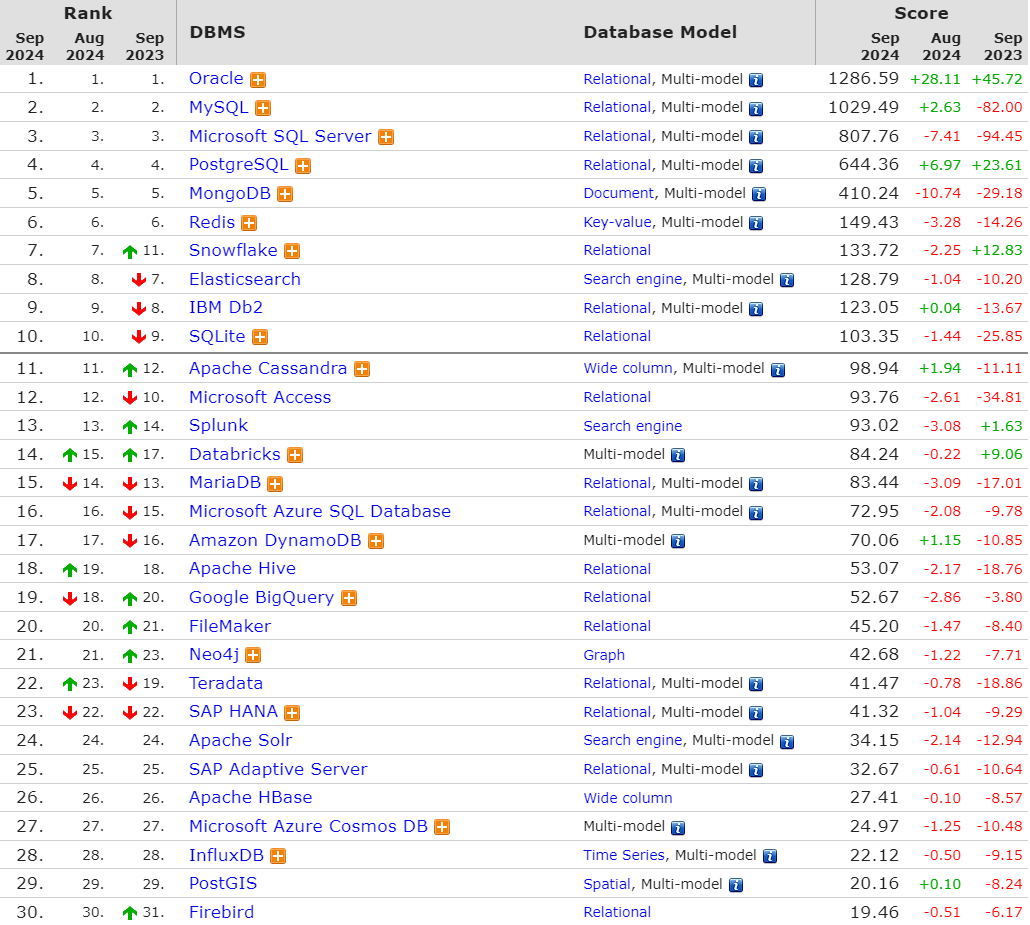The height and width of the screenshot is (925, 1030).
Task: Click the orange plus icon next to Oracle
Action: coord(258,80)
